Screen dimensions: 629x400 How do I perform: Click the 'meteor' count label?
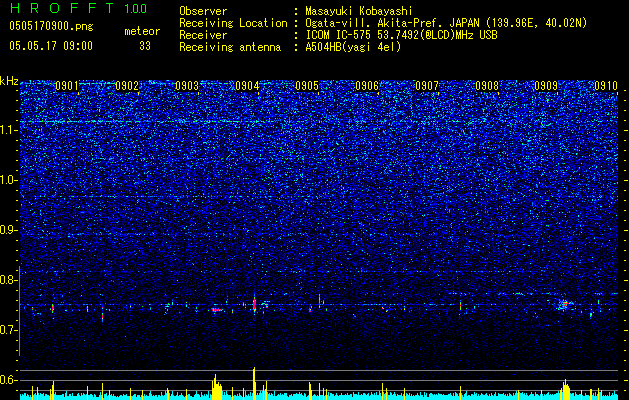click(142, 31)
